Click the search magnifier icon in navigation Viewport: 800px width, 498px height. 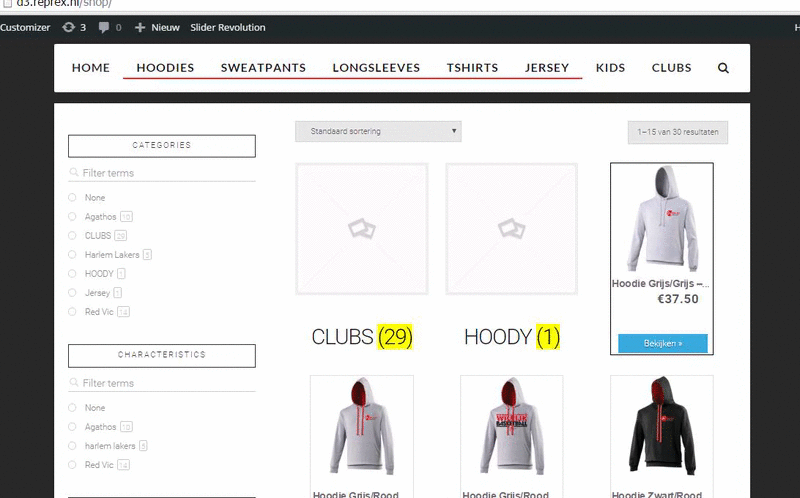click(723, 68)
